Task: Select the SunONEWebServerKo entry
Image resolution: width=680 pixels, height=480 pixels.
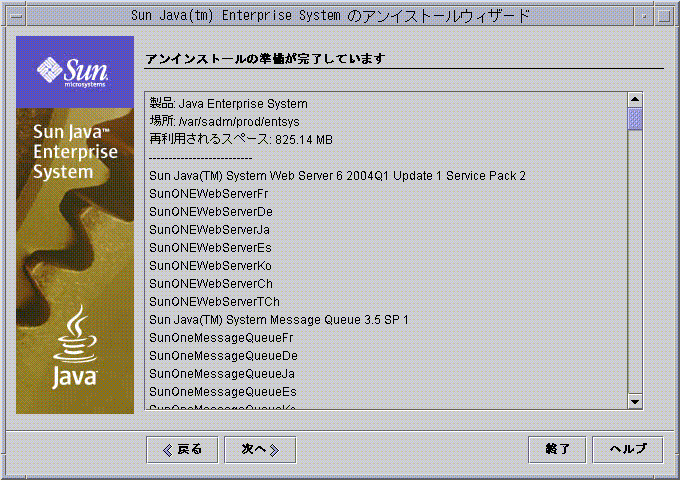Action: pyautogui.click(x=210, y=266)
